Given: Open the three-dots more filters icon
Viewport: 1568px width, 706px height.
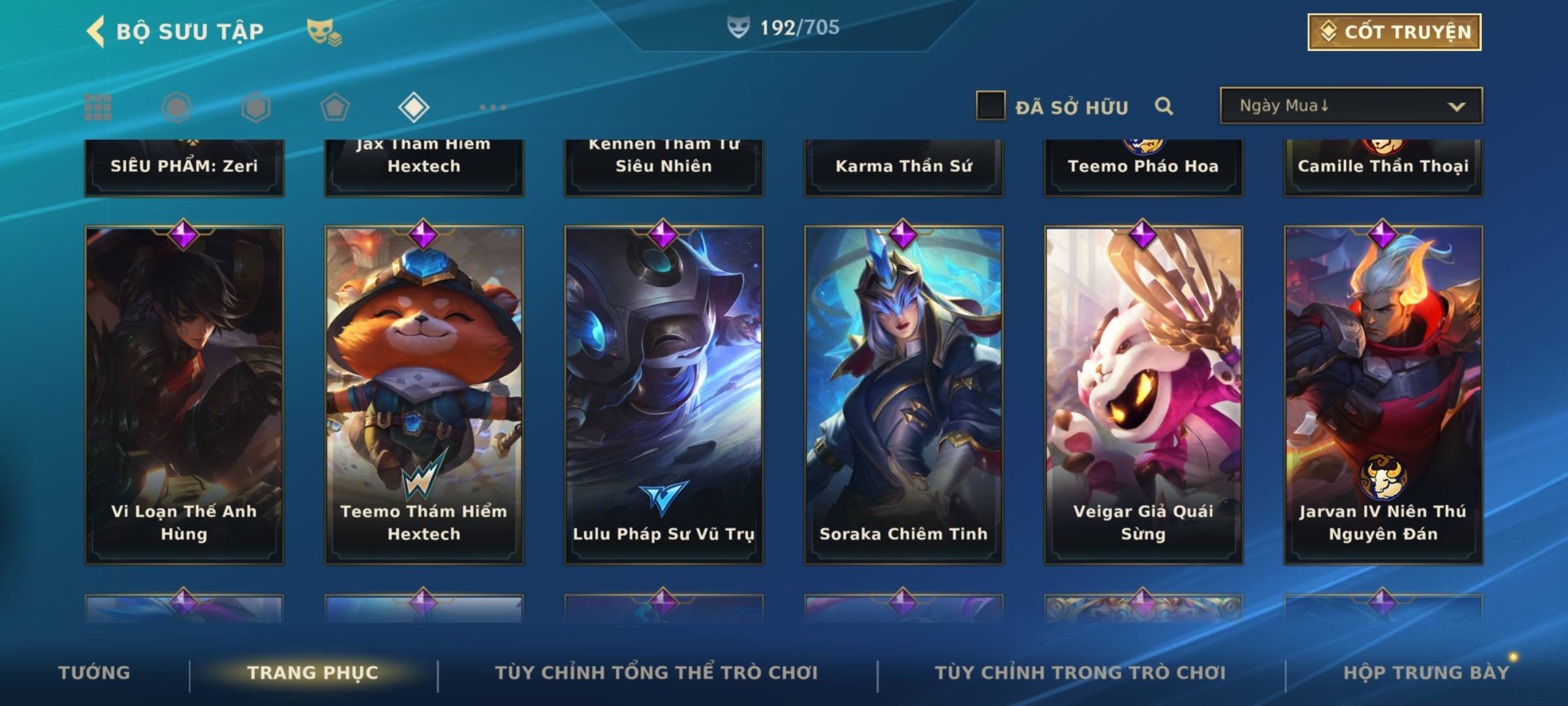Looking at the screenshot, I should (x=493, y=107).
